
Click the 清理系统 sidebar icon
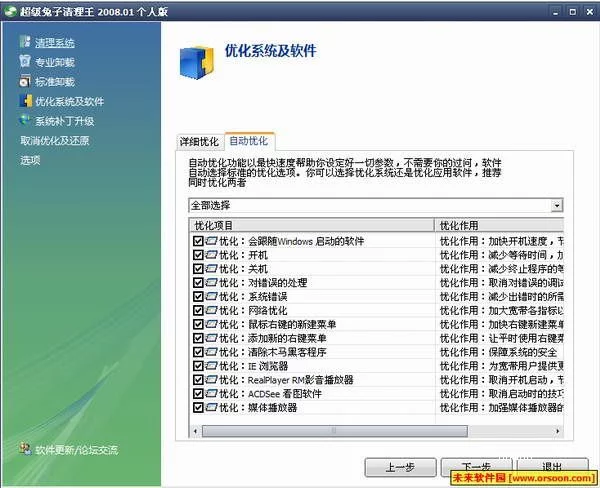[25, 43]
